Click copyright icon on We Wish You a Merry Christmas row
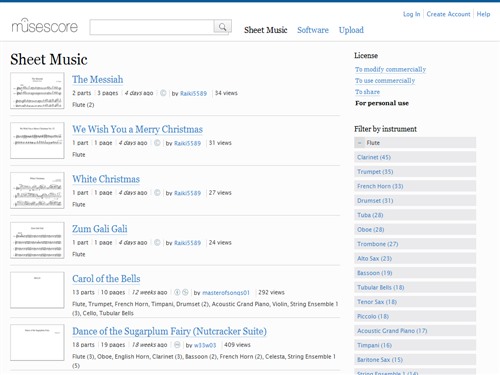500x375 pixels. click(157, 143)
